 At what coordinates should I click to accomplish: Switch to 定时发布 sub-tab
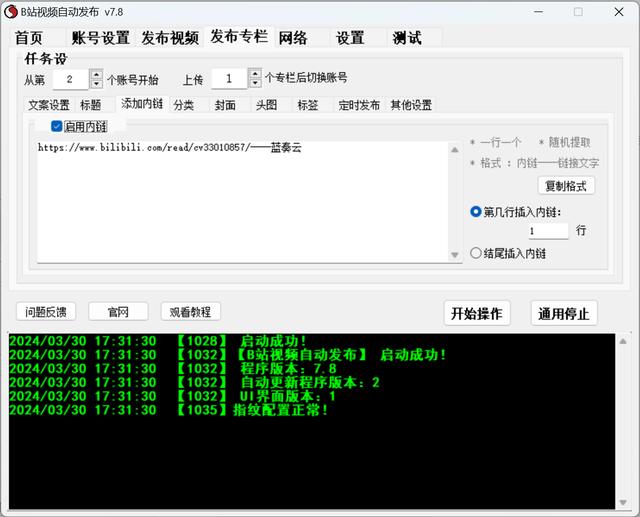click(x=359, y=105)
